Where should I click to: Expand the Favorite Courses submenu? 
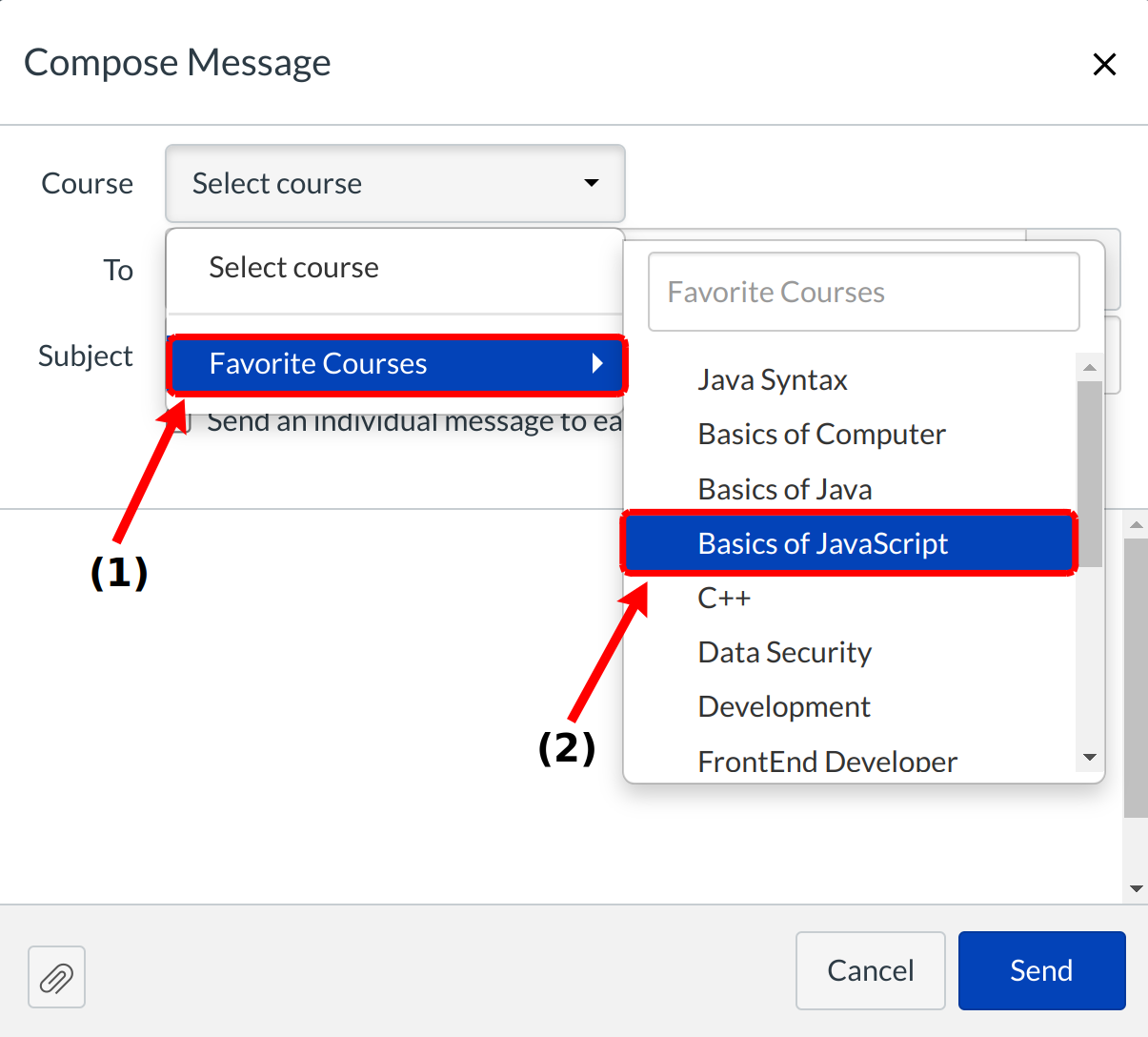click(x=396, y=364)
